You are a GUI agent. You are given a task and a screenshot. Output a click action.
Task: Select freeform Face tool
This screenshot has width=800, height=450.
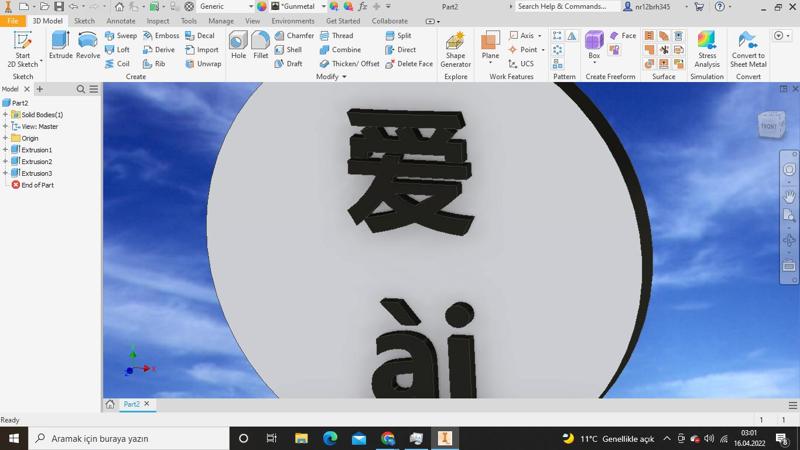coord(623,36)
